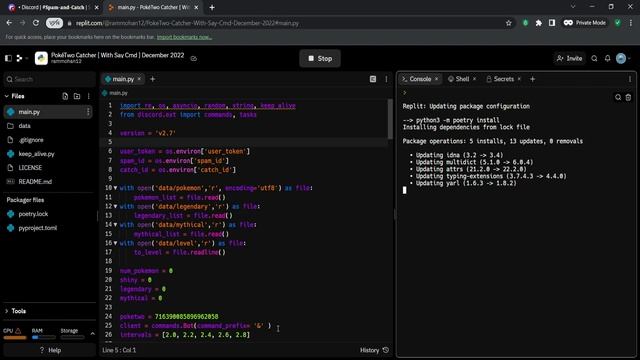640x360 pixels.
Task: Open browser extensions puzzle icon
Action: click(539, 23)
